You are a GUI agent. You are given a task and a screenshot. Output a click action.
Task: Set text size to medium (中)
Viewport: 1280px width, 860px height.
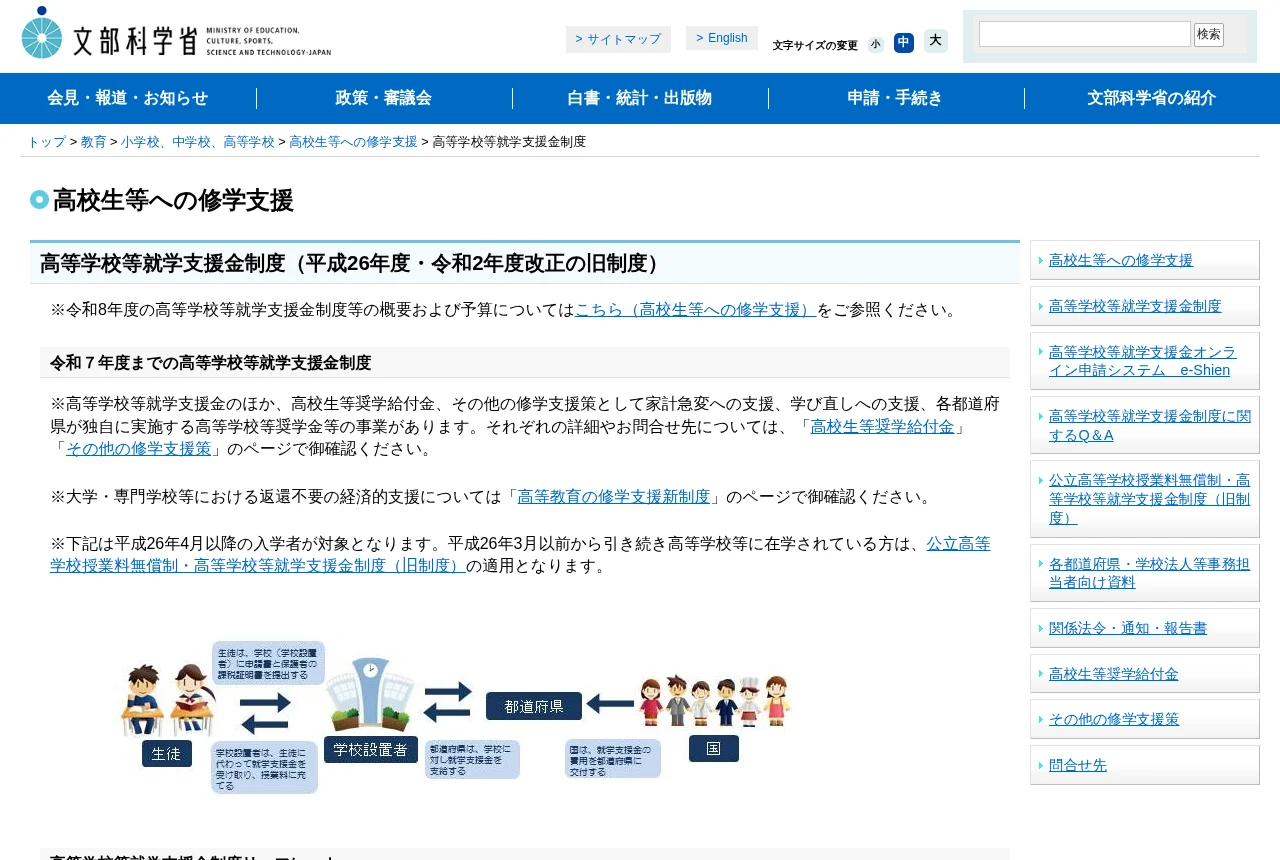(904, 42)
